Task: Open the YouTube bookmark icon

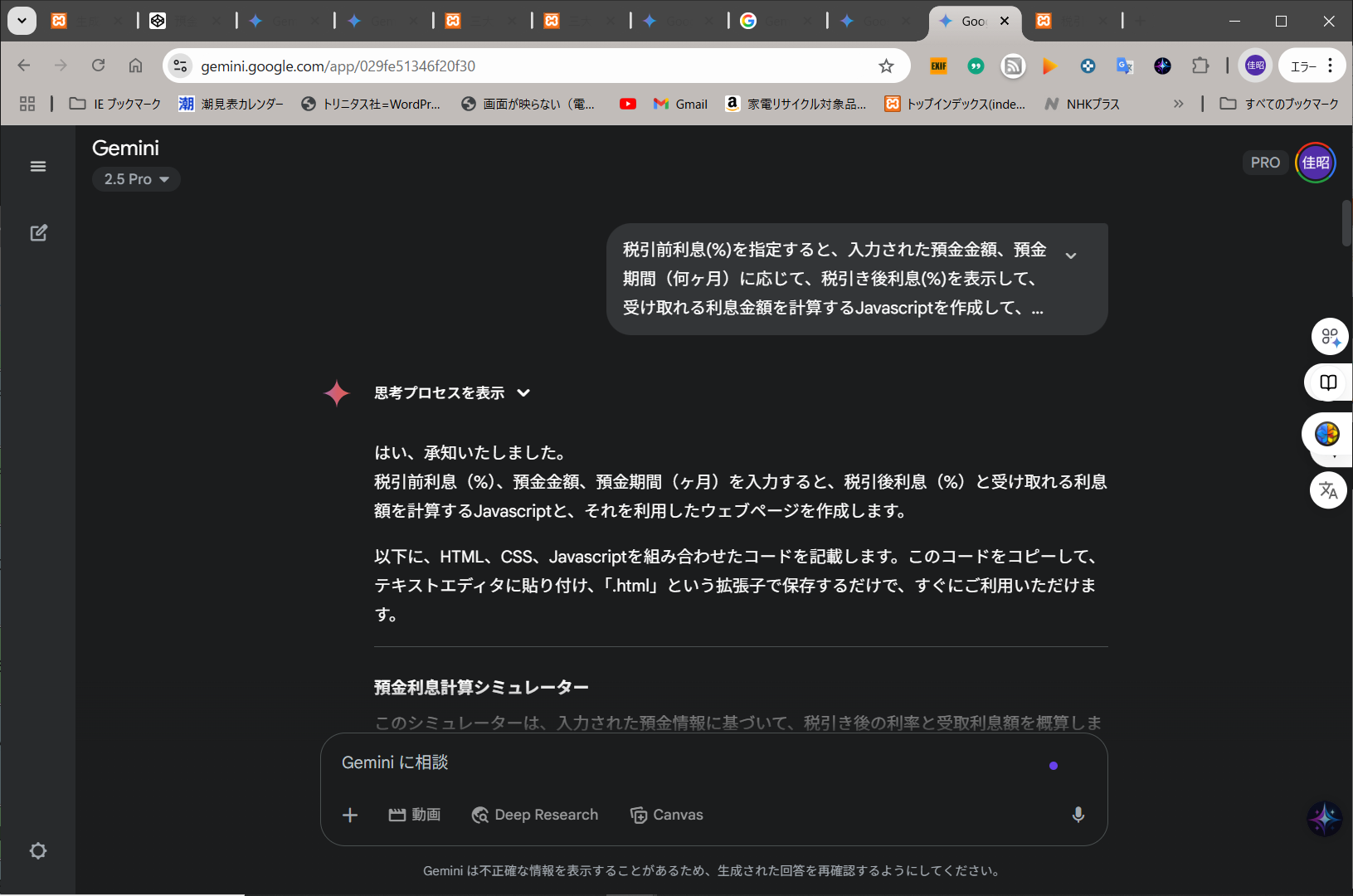Action: coord(628,104)
